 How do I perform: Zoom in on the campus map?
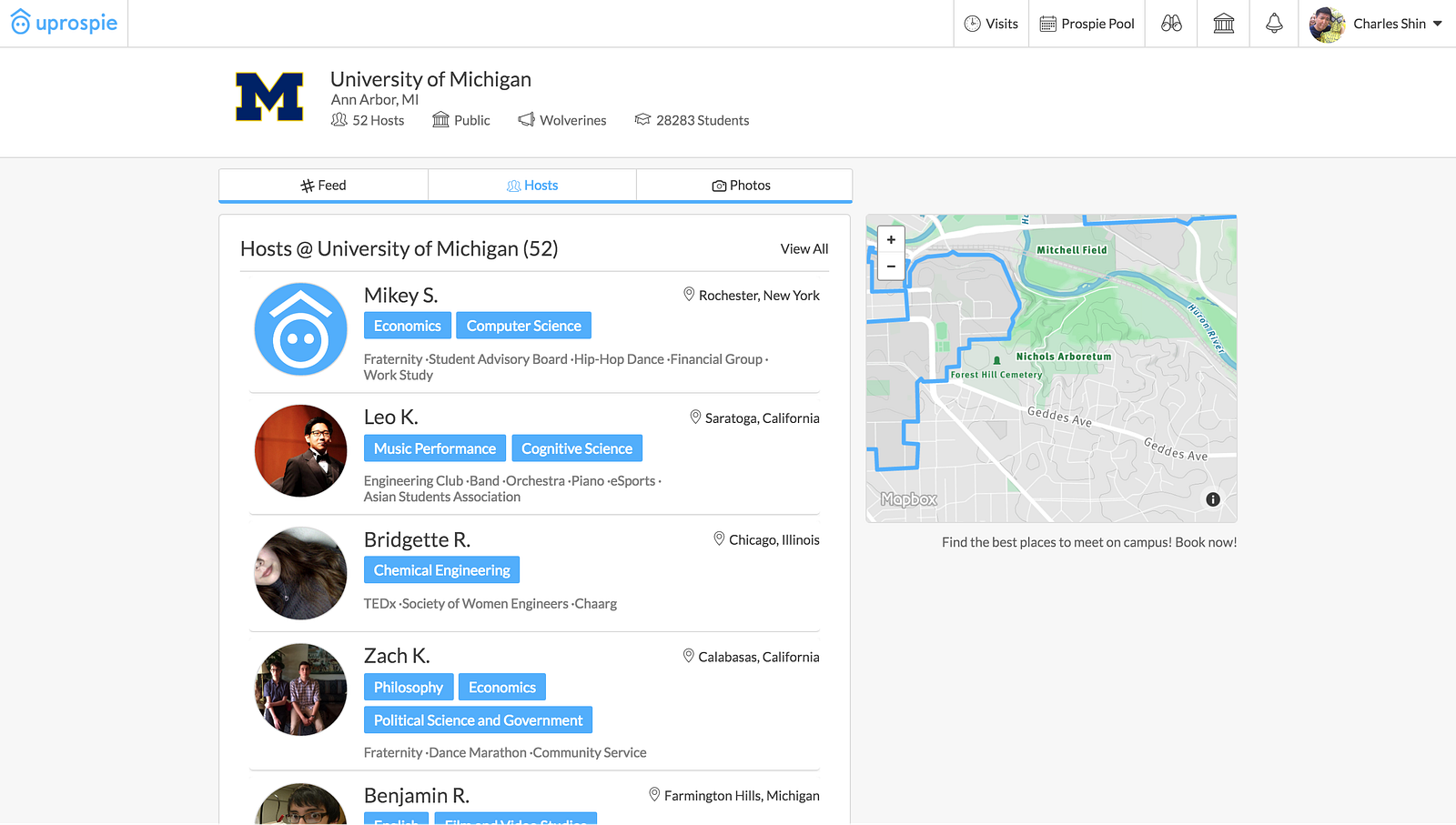coord(891,240)
